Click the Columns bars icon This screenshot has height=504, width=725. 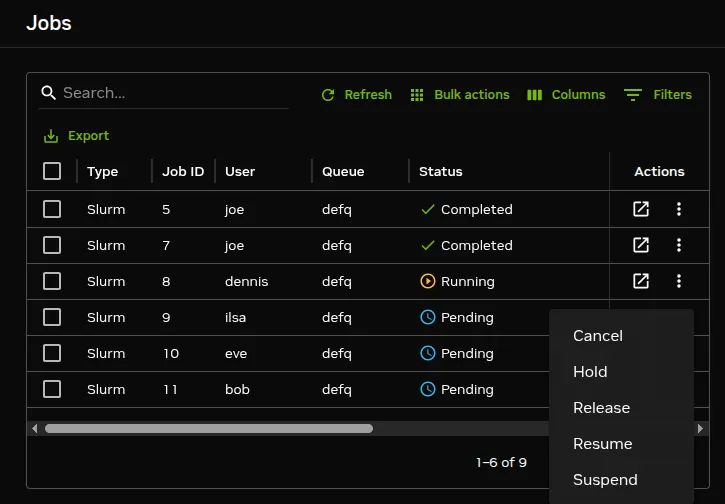click(x=535, y=95)
